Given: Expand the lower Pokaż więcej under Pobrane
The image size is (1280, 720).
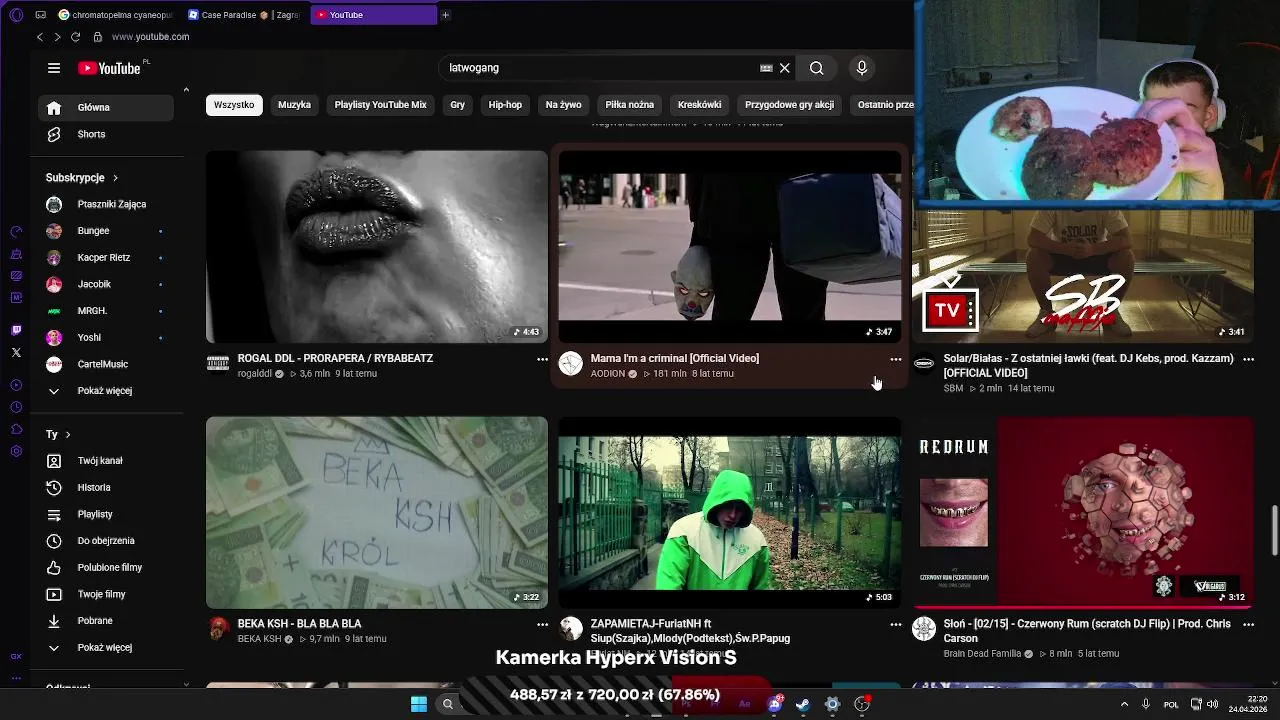Looking at the screenshot, I should pyautogui.click(x=106, y=648).
